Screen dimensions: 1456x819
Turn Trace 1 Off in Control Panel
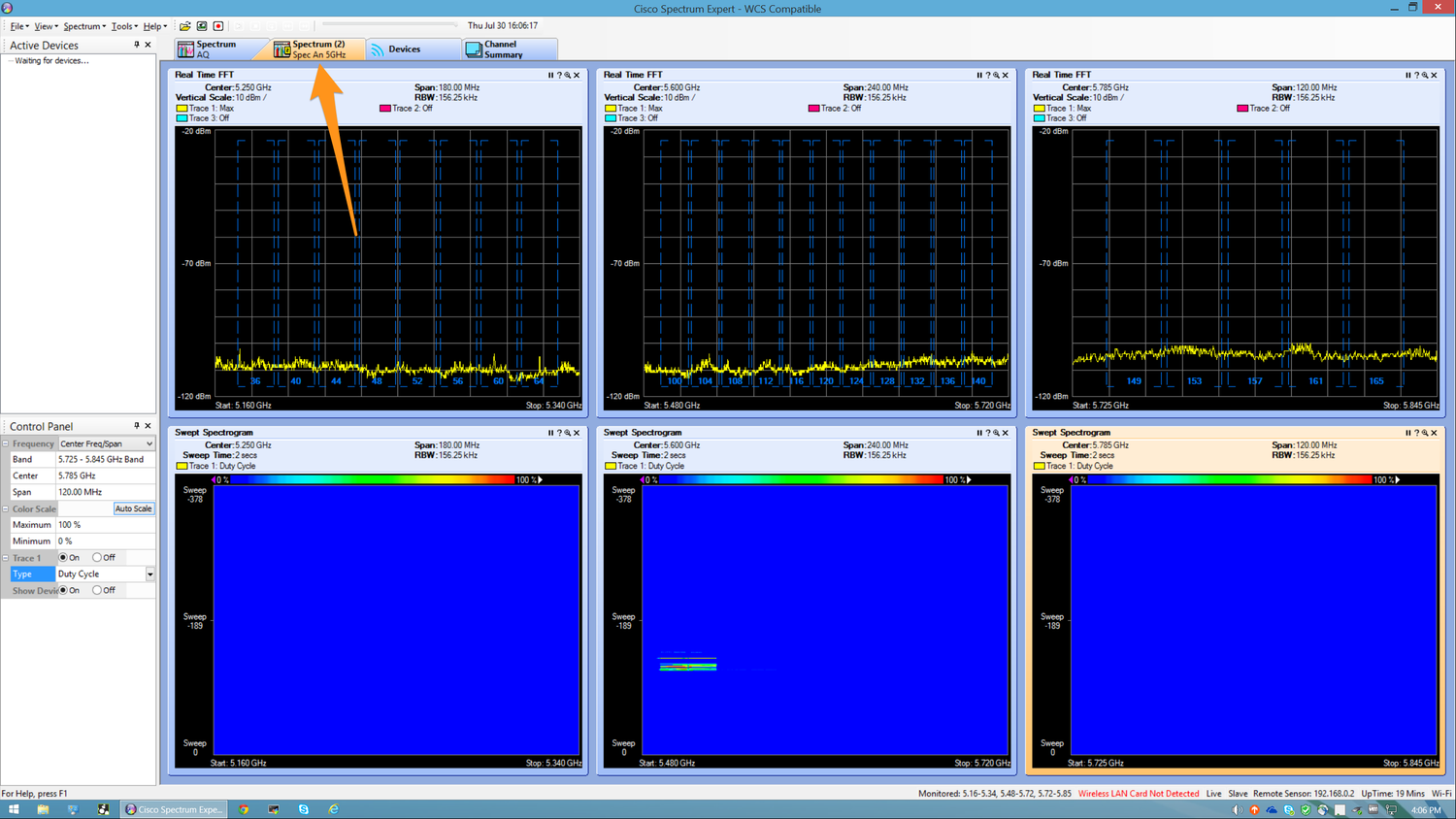(x=97, y=558)
